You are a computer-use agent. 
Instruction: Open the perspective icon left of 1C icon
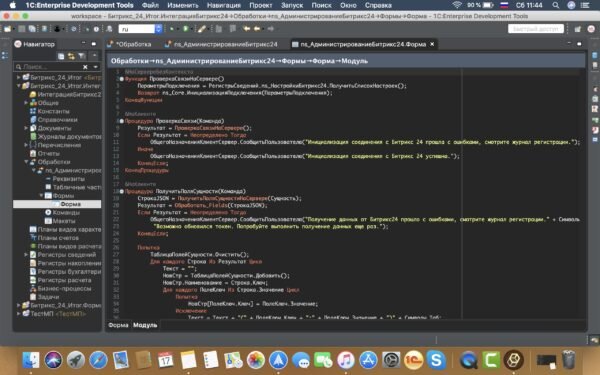578,29
